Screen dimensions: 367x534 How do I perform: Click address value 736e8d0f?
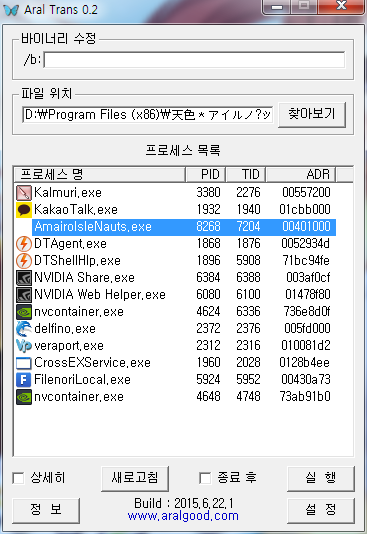[307, 312]
